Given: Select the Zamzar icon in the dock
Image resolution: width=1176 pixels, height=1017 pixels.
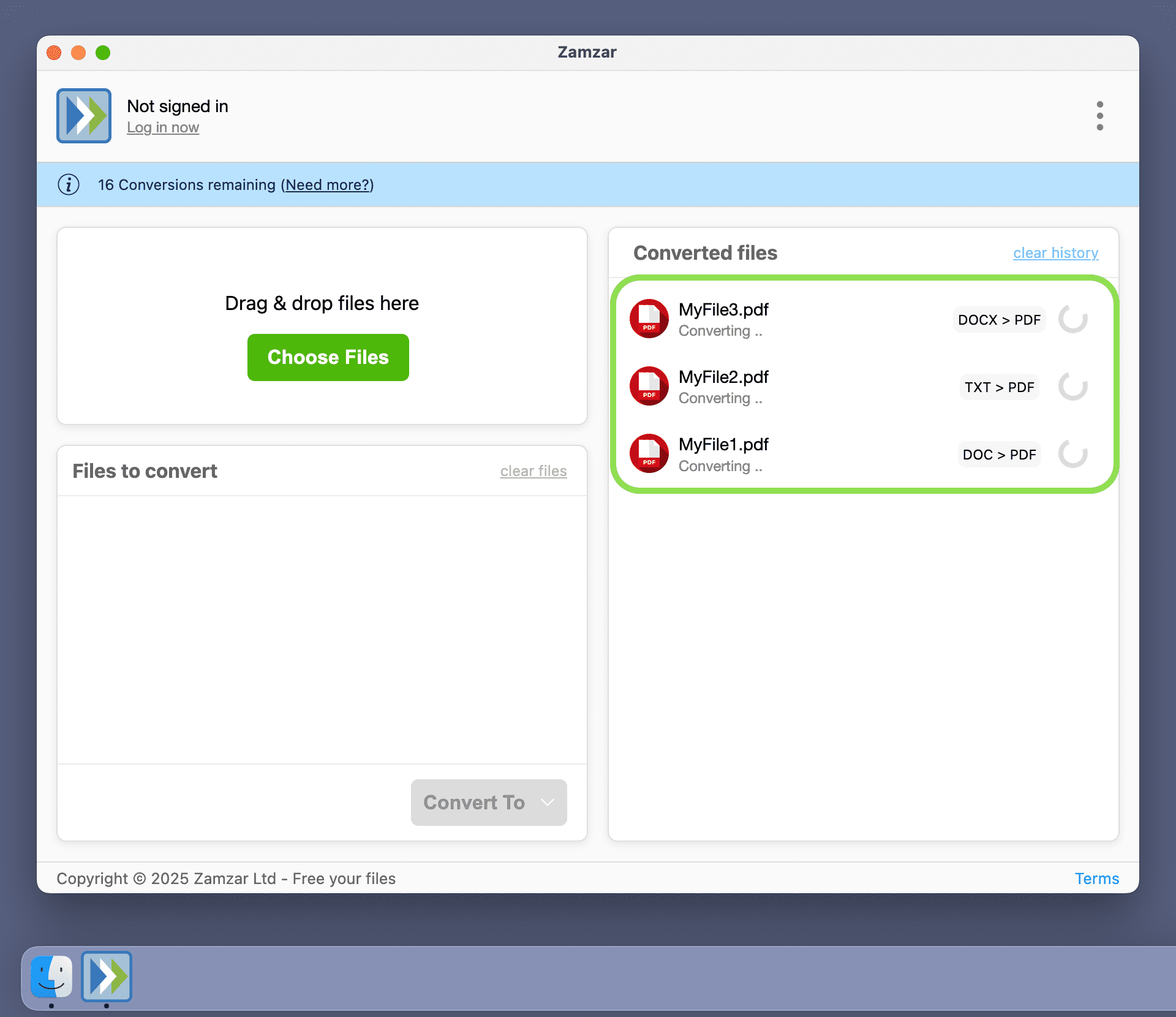Looking at the screenshot, I should pos(107,978).
